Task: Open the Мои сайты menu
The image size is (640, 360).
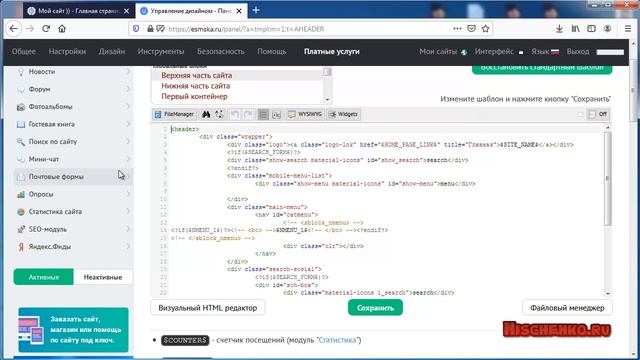Action: (x=443, y=52)
